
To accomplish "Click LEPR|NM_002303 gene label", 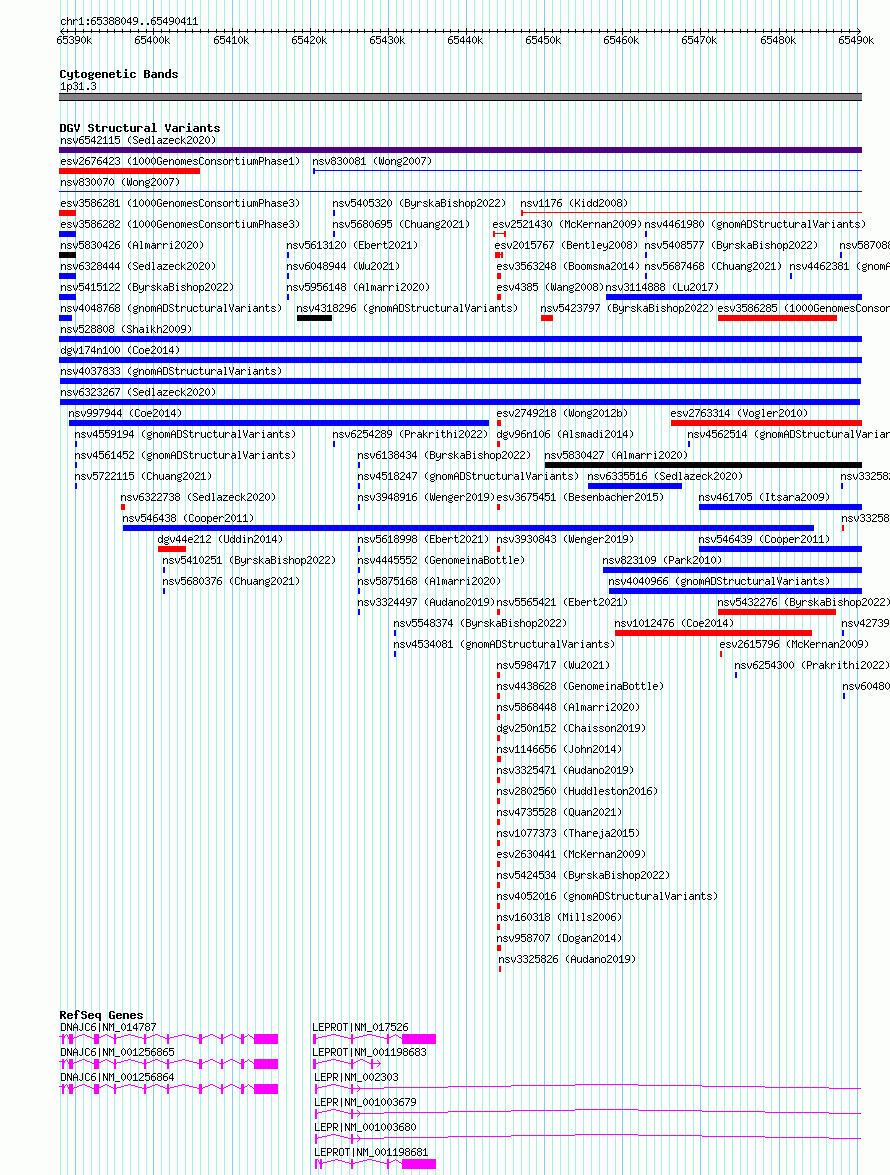I will (x=356, y=1077).
